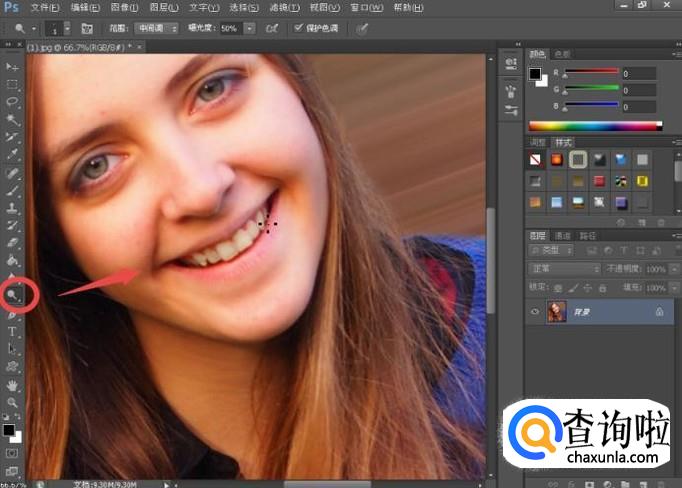
Task: Select the Hand tool
Action: 13,384
